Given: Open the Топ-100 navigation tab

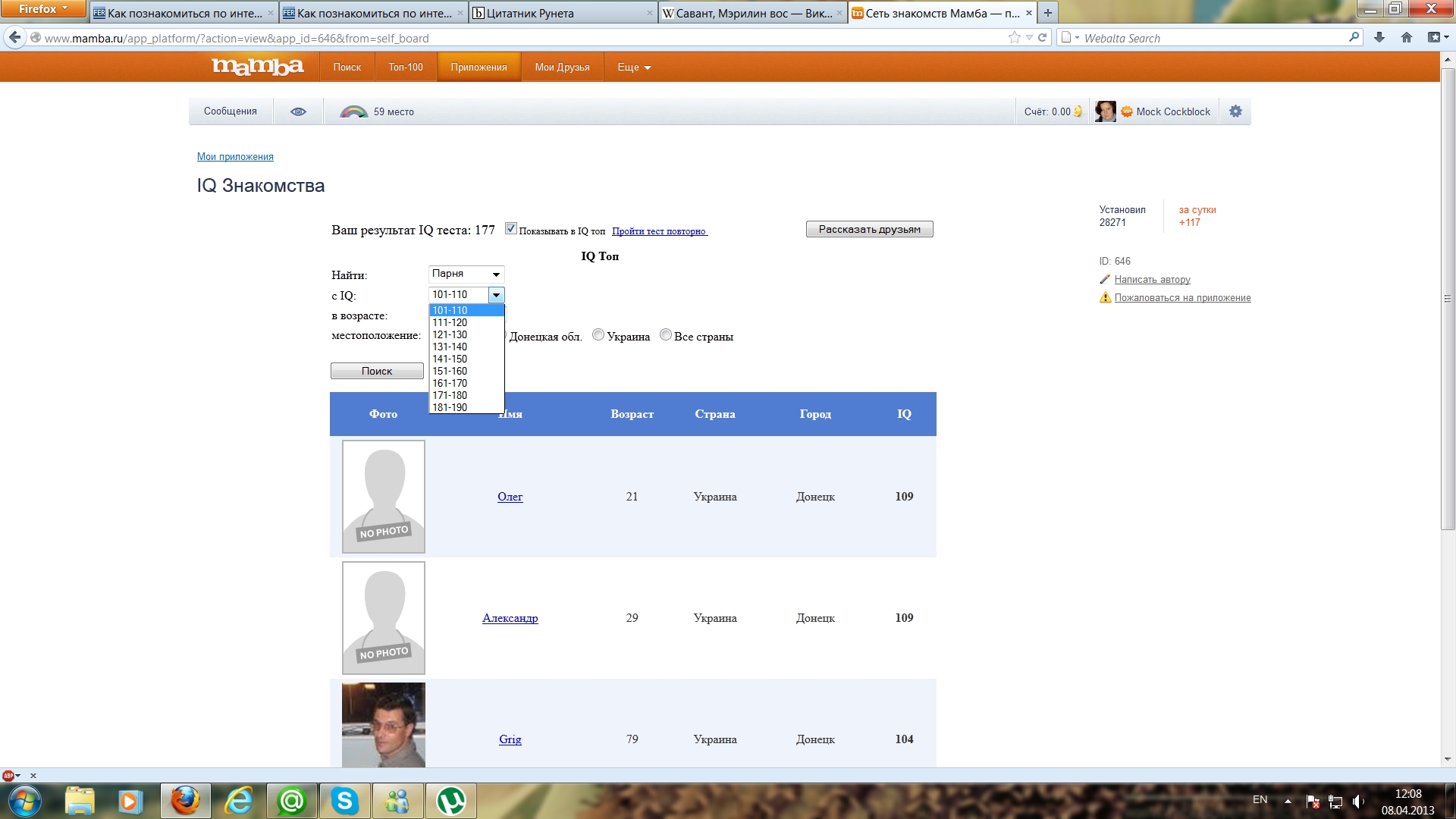Looking at the screenshot, I should [x=406, y=67].
